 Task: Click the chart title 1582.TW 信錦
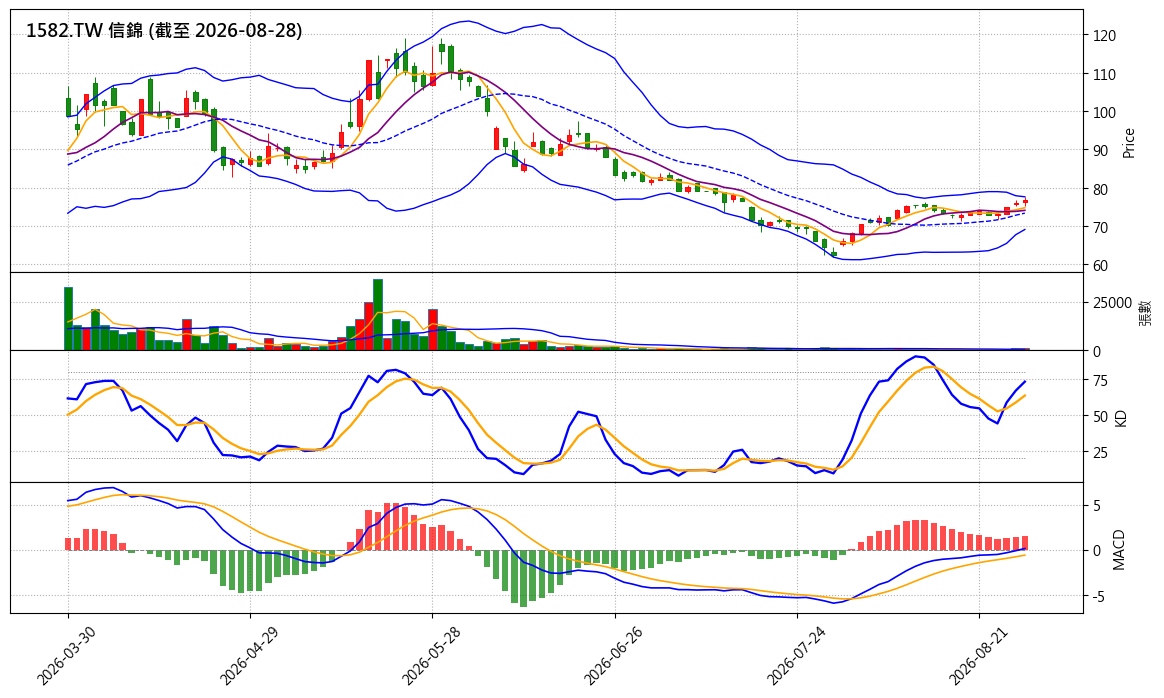point(85,30)
